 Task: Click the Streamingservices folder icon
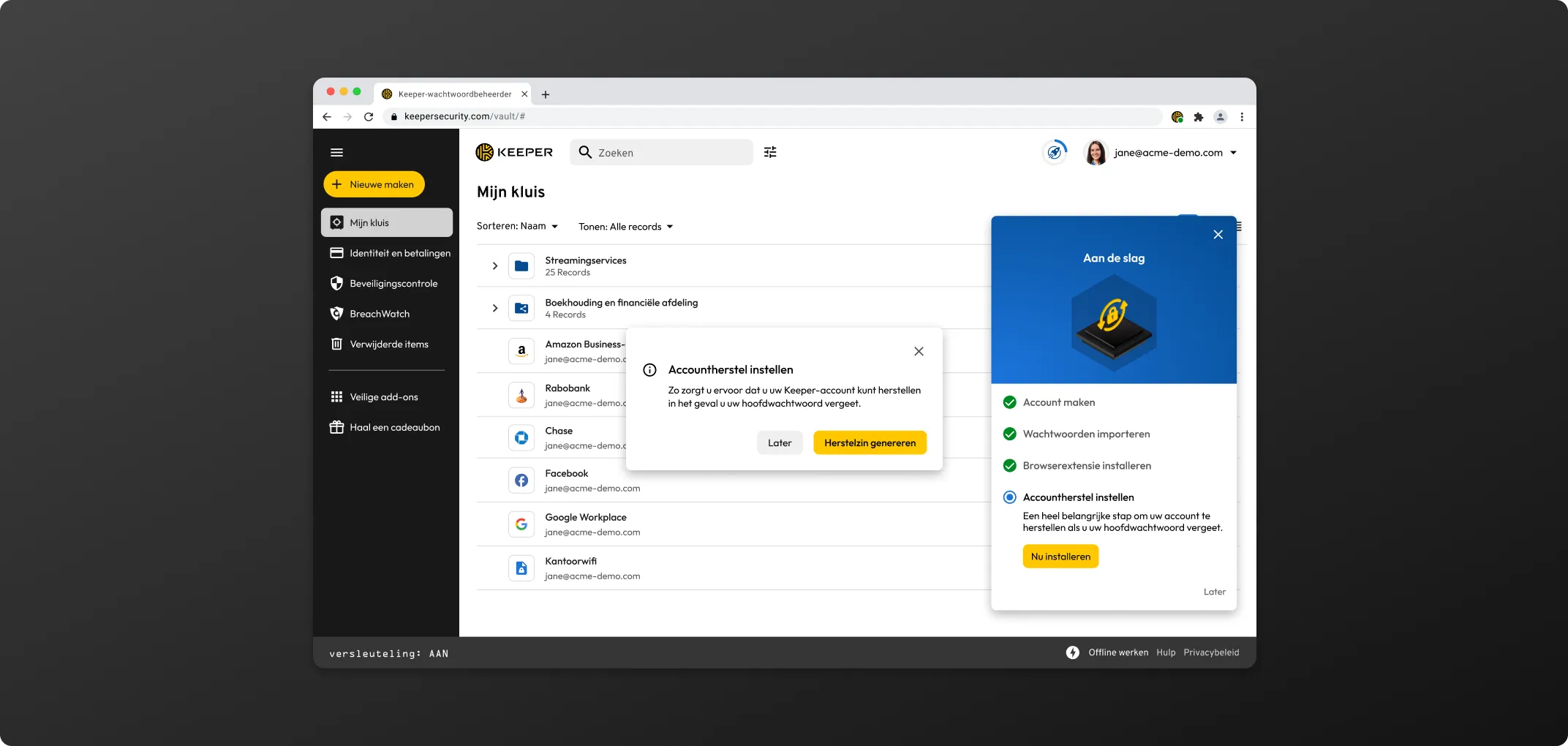521,265
